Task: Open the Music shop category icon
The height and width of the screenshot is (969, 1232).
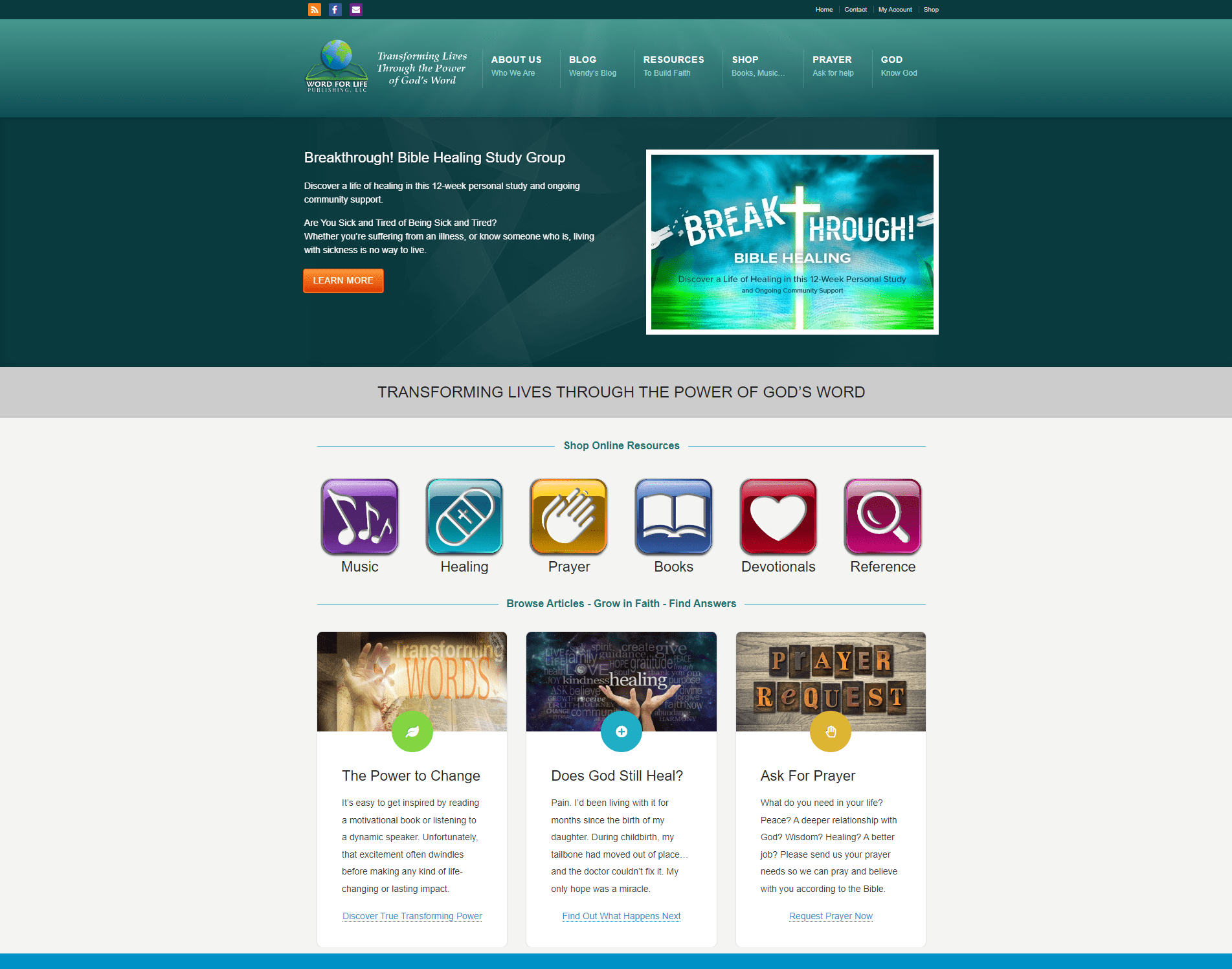Action: (359, 517)
